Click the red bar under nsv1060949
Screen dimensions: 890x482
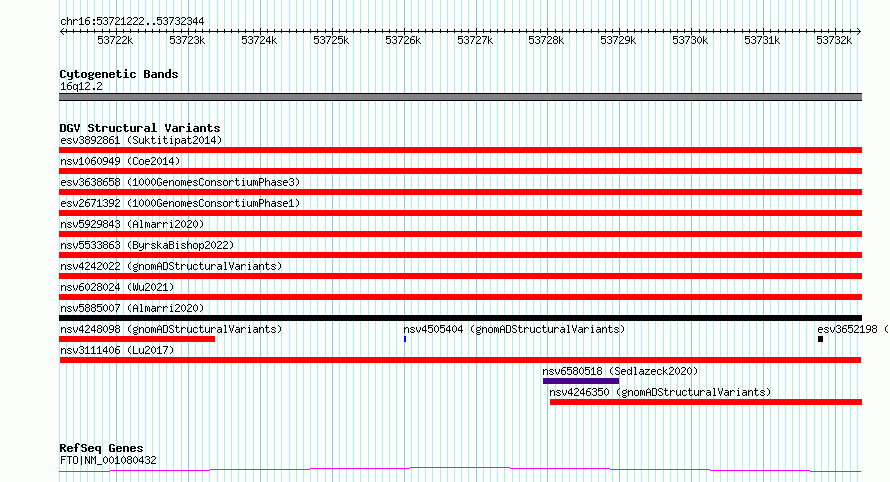coord(460,171)
